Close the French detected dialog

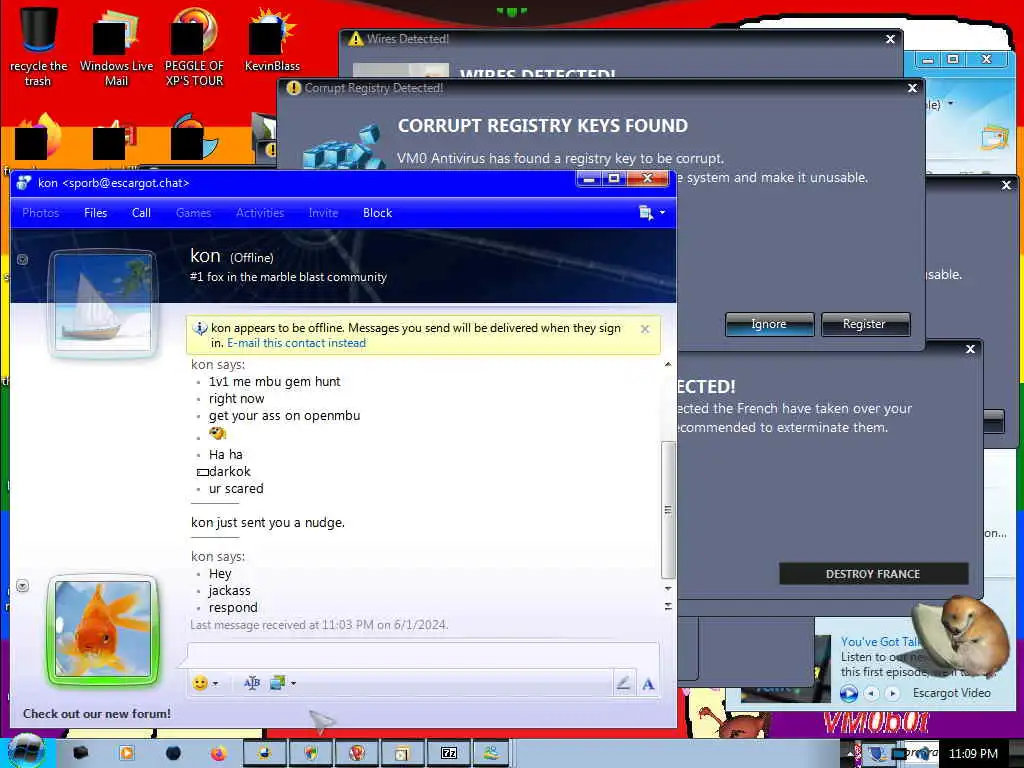(970, 349)
